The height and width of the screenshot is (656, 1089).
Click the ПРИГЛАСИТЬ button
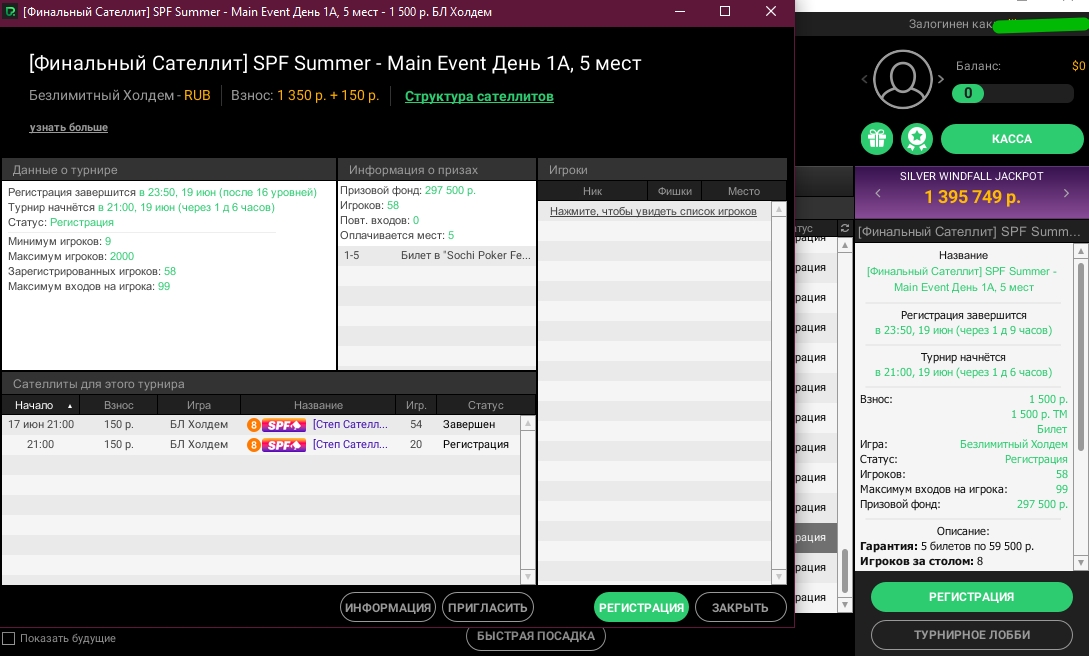[x=488, y=607]
